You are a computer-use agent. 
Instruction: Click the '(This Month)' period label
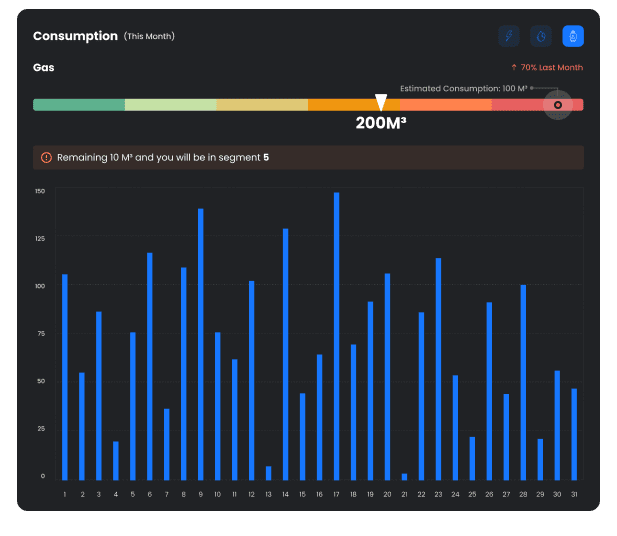pos(149,37)
